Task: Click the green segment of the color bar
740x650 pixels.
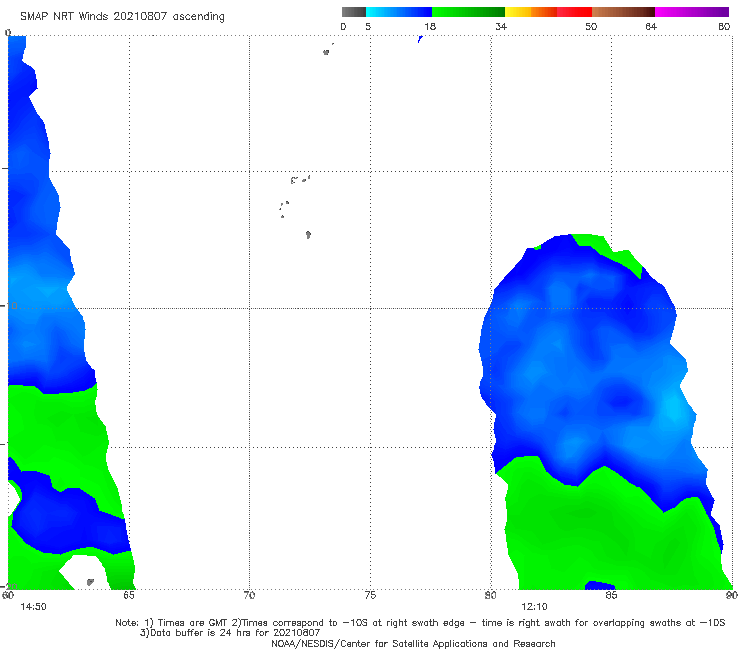Action: pos(468,12)
